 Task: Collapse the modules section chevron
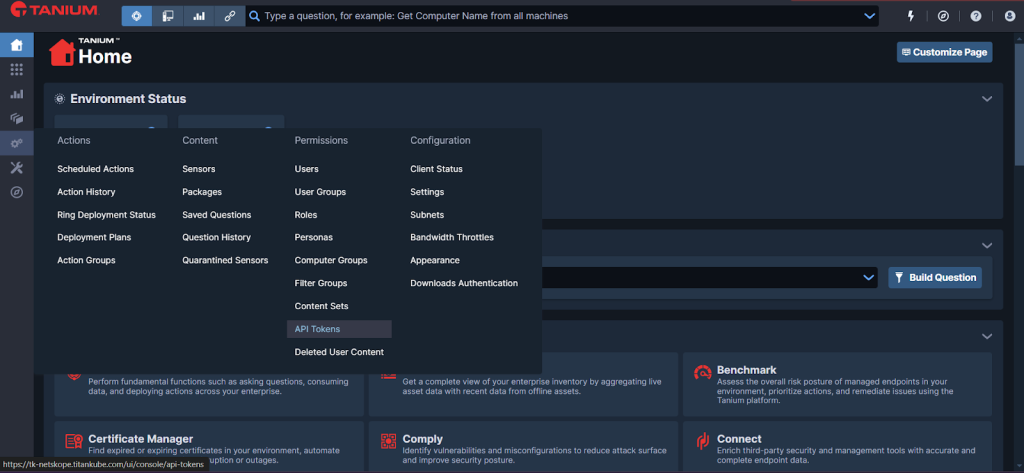[x=987, y=336]
